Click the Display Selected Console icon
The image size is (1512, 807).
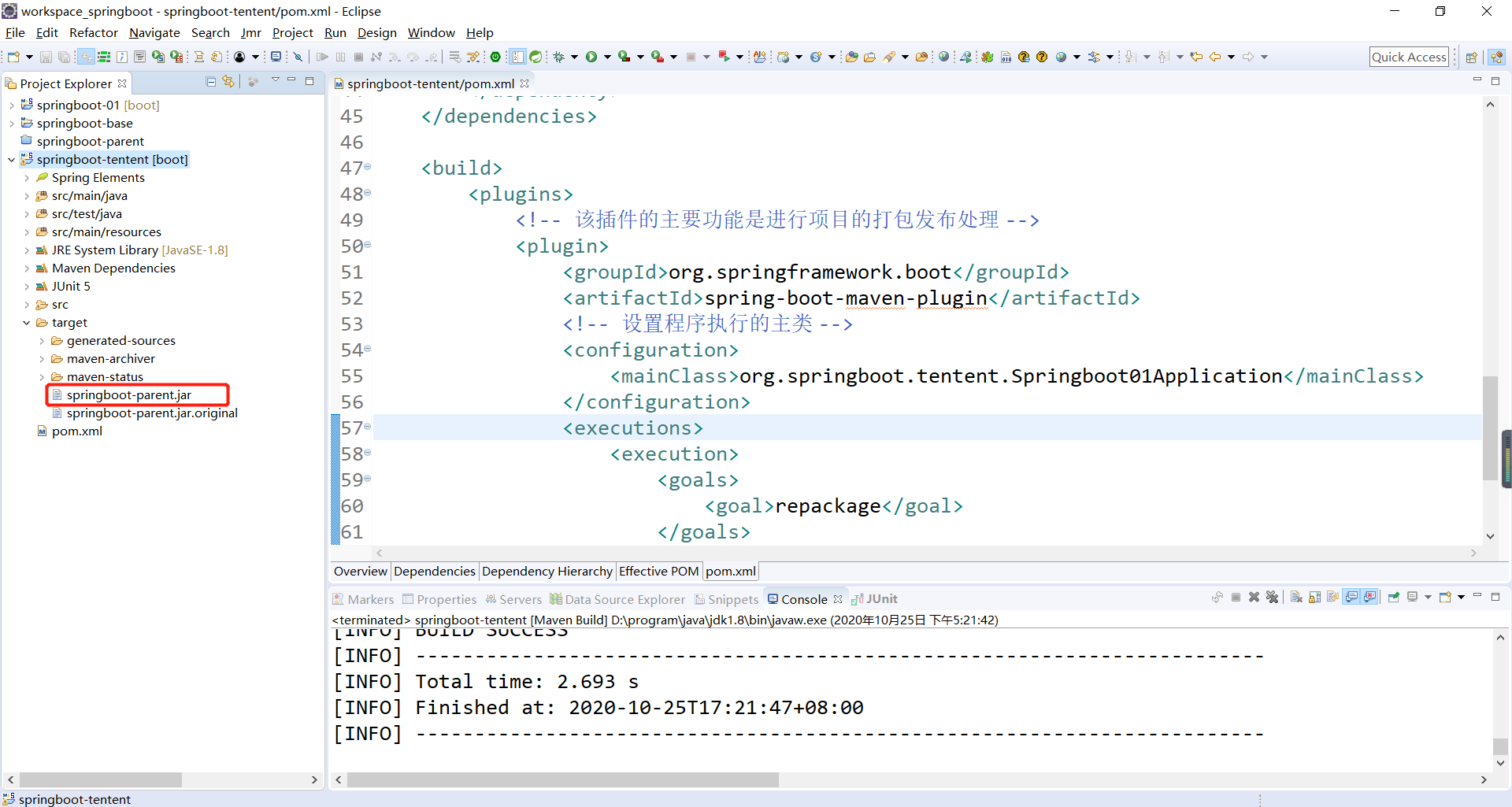(1412, 597)
